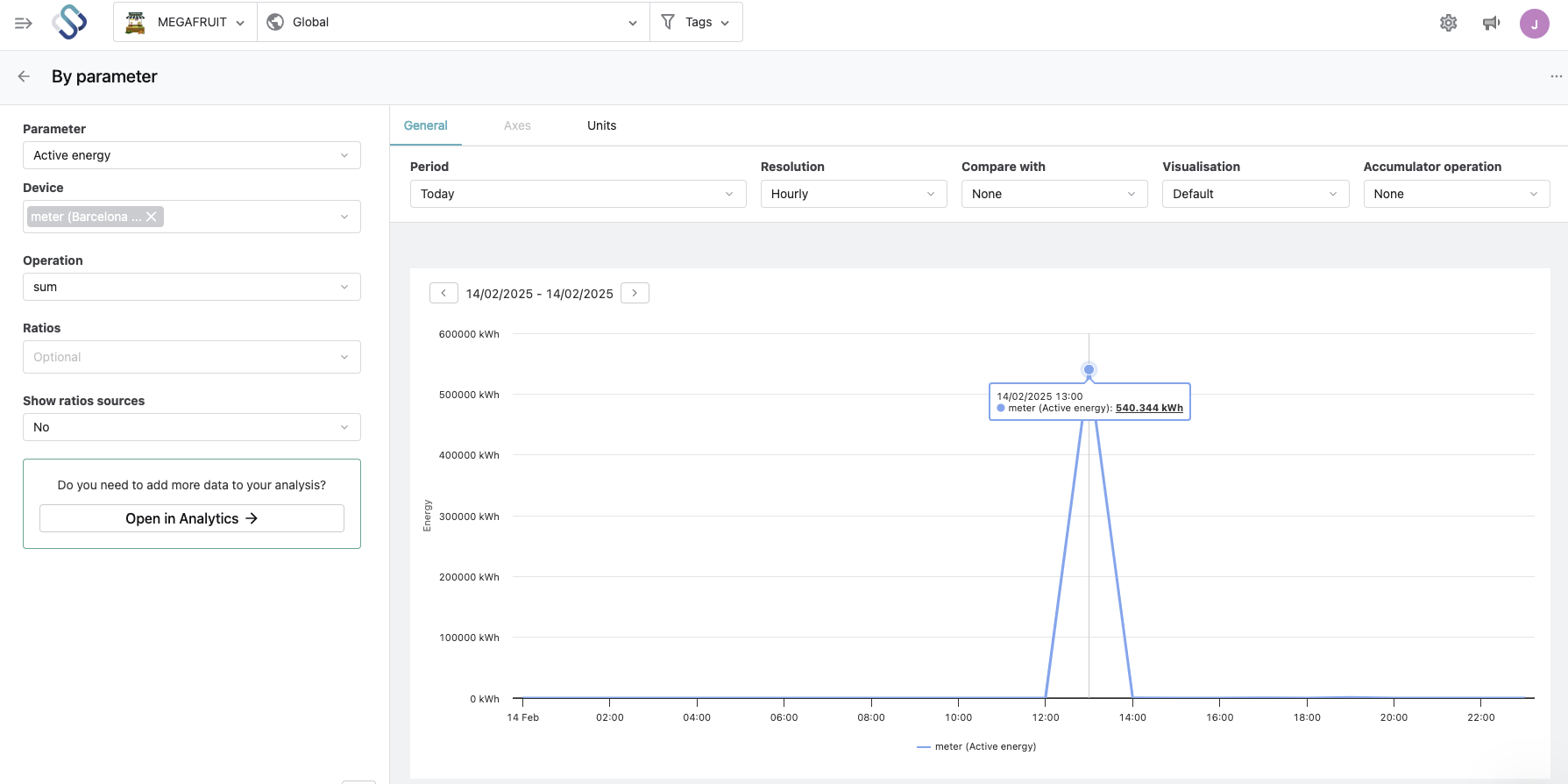Screen dimensions: 1568x784
Task: Open the Parameter dropdown showing Active energy
Action: (x=192, y=155)
